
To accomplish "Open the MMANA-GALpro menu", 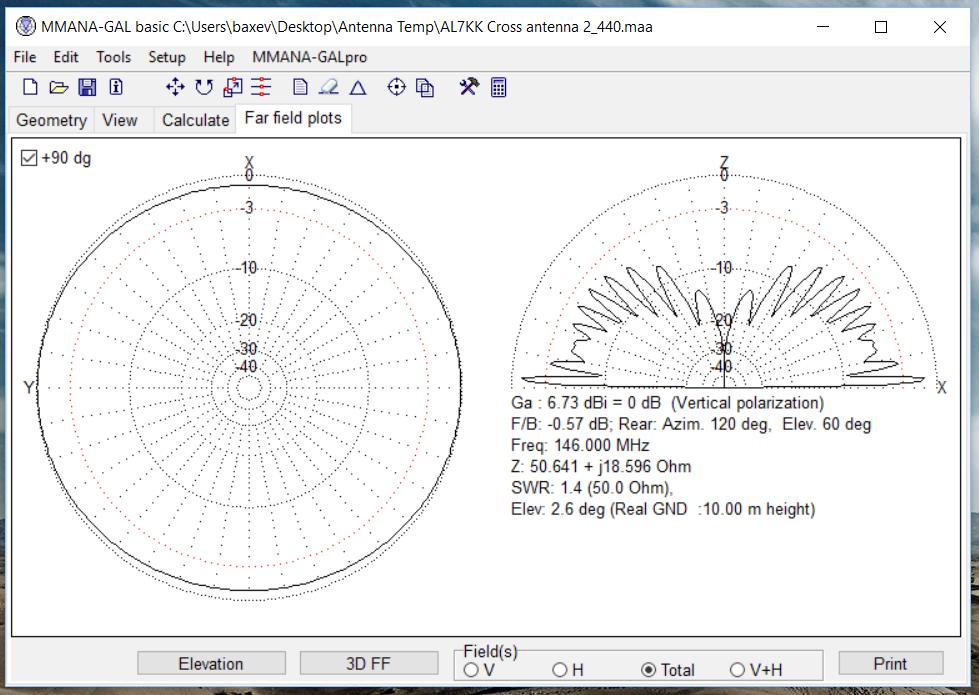I will (310, 57).
